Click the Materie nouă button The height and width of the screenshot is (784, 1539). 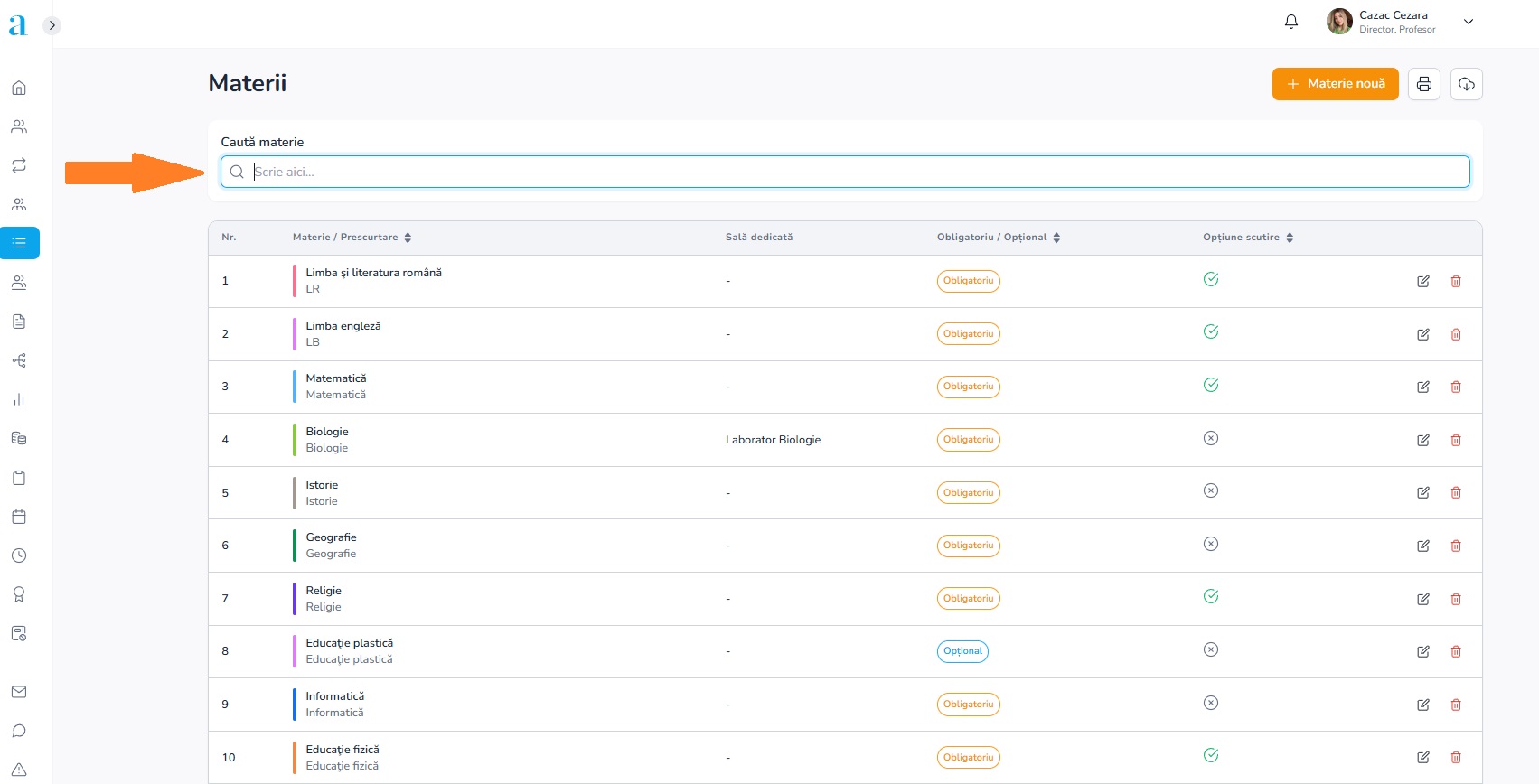(x=1335, y=84)
